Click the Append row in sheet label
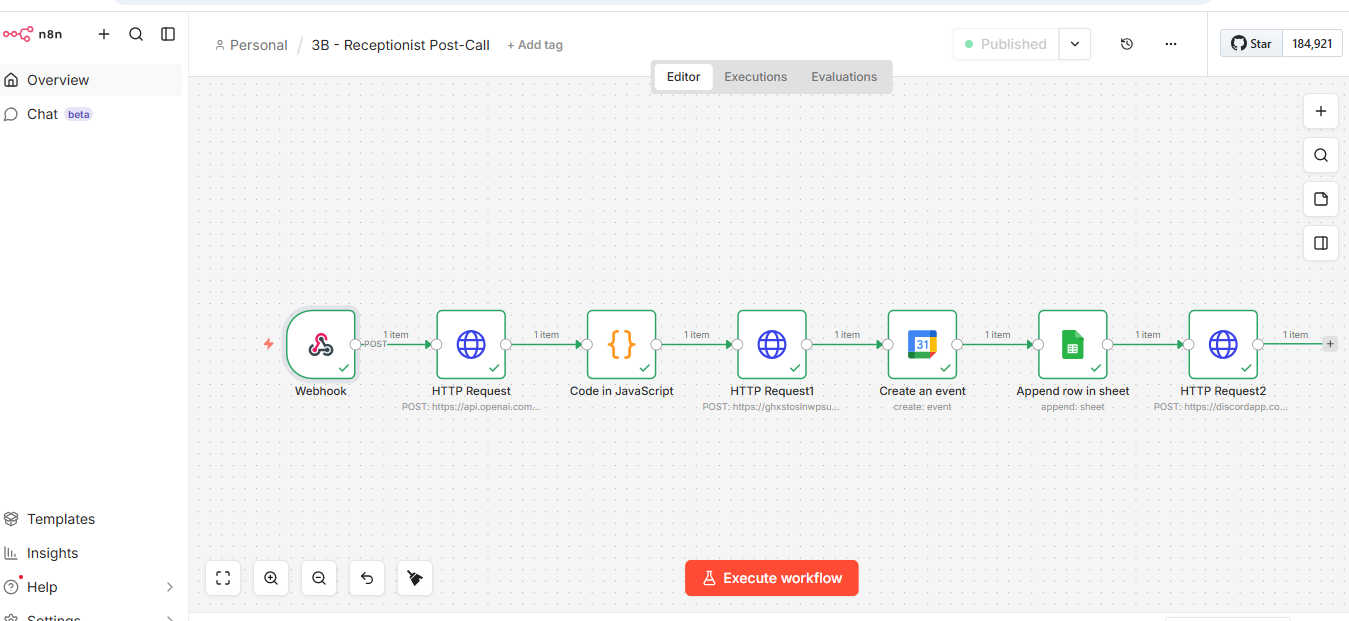This screenshot has width=1349, height=621. 1073,391
